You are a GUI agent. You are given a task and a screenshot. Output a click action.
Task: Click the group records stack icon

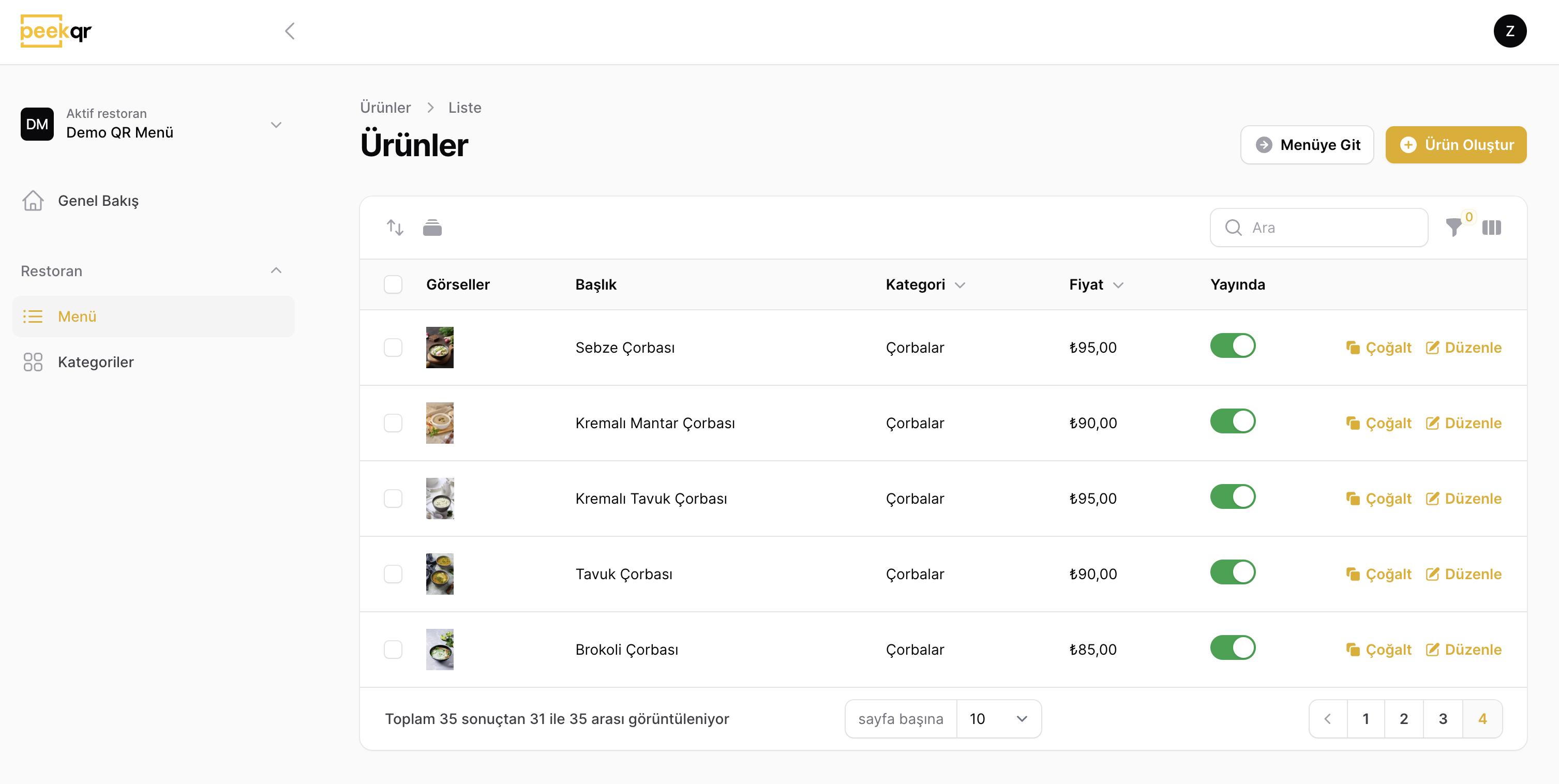(x=432, y=228)
